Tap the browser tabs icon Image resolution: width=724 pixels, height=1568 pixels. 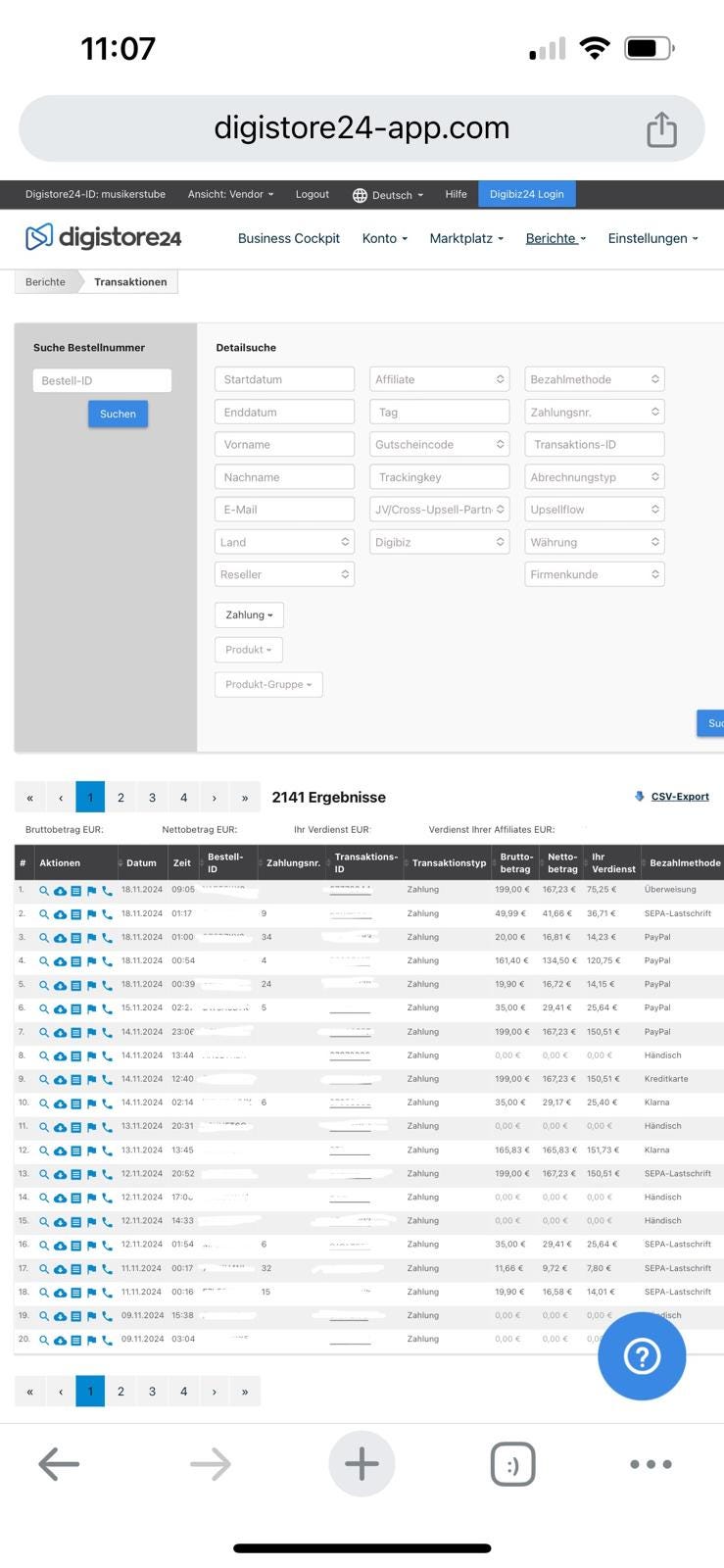(x=512, y=1464)
